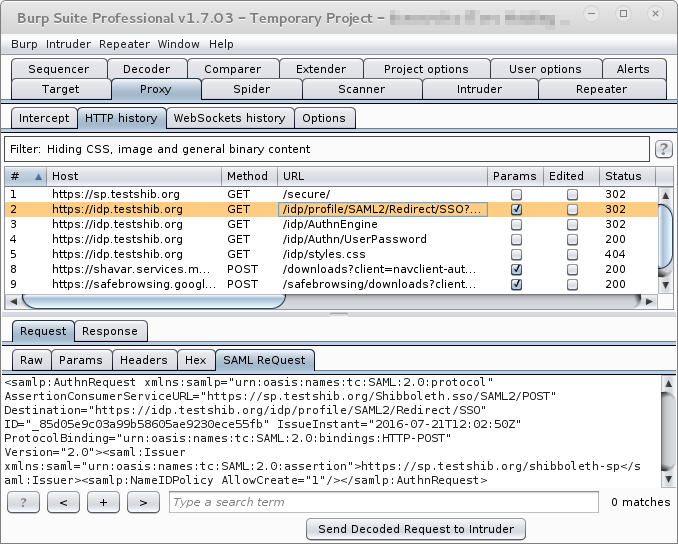678x544 pixels.
Task: Click the sort arrow in the # column
Action: coord(38,176)
